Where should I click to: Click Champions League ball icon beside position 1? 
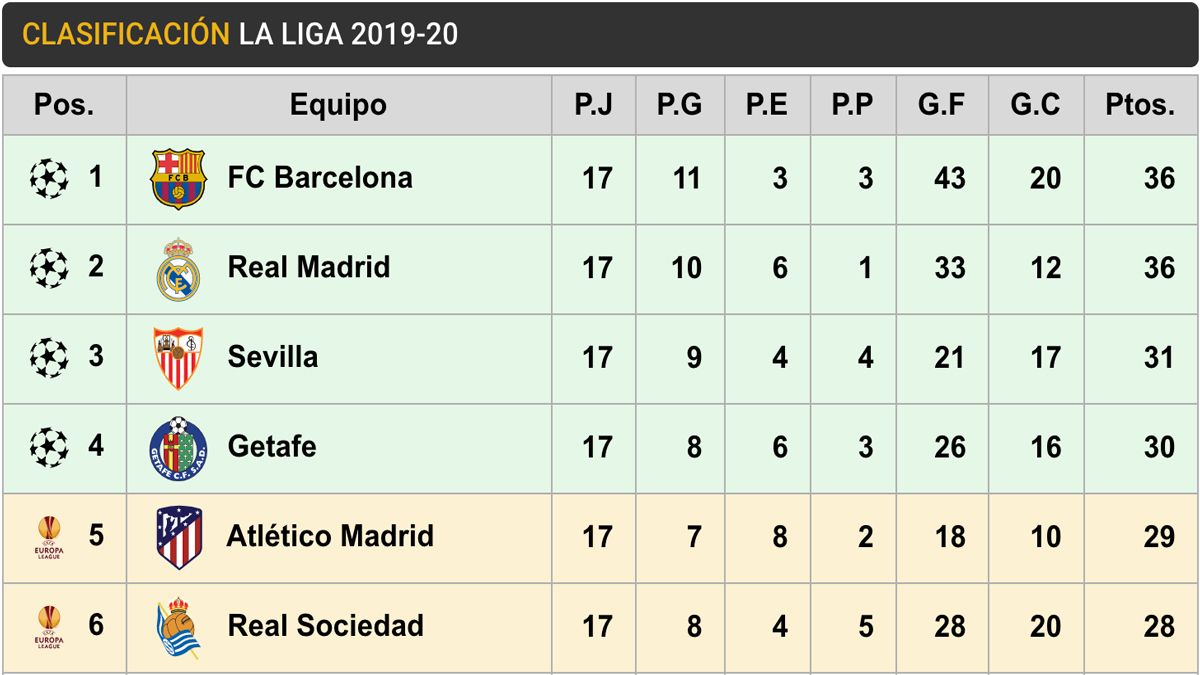pos(49,179)
